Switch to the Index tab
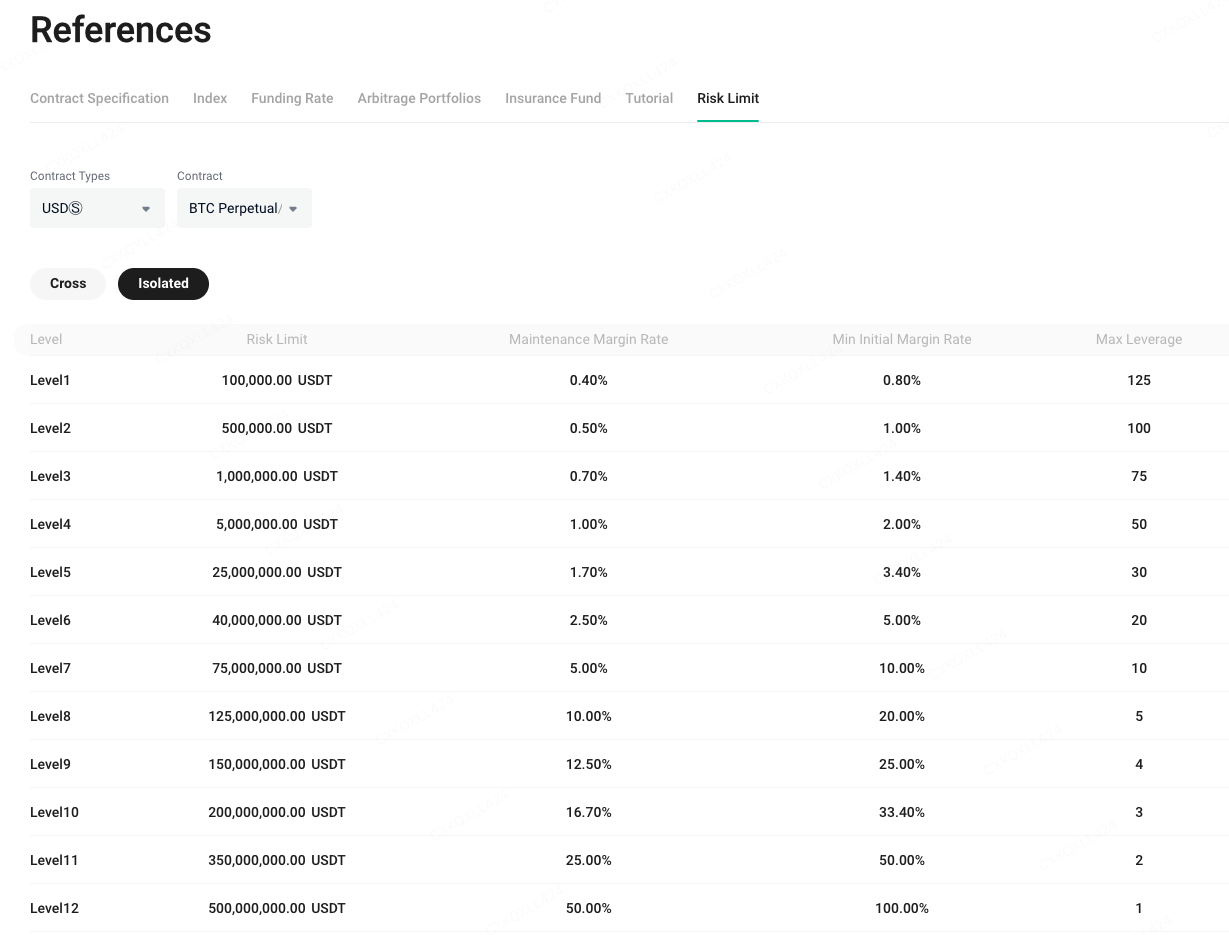This screenshot has height=935, width=1229. (x=210, y=98)
